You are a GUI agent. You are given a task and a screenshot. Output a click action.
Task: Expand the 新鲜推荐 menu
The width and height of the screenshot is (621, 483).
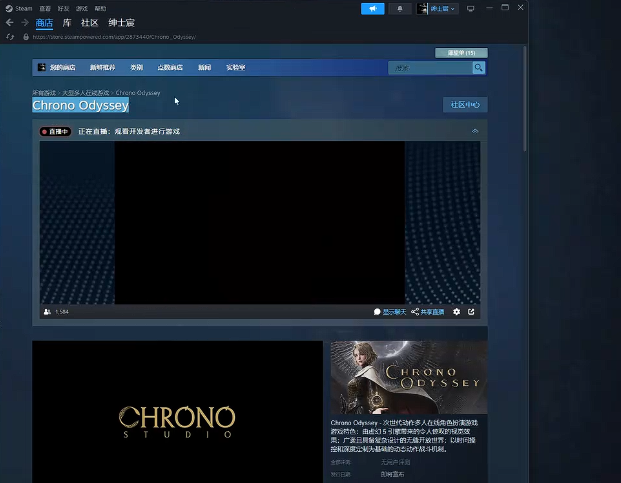click(102, 67)
